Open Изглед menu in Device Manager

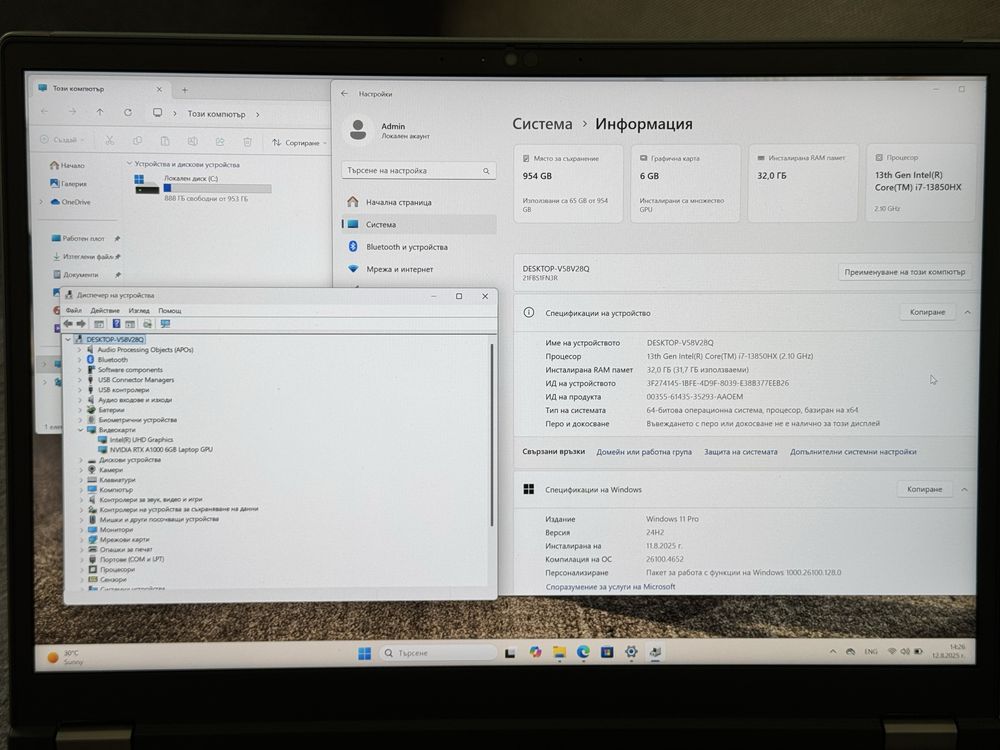click(139, 310)
